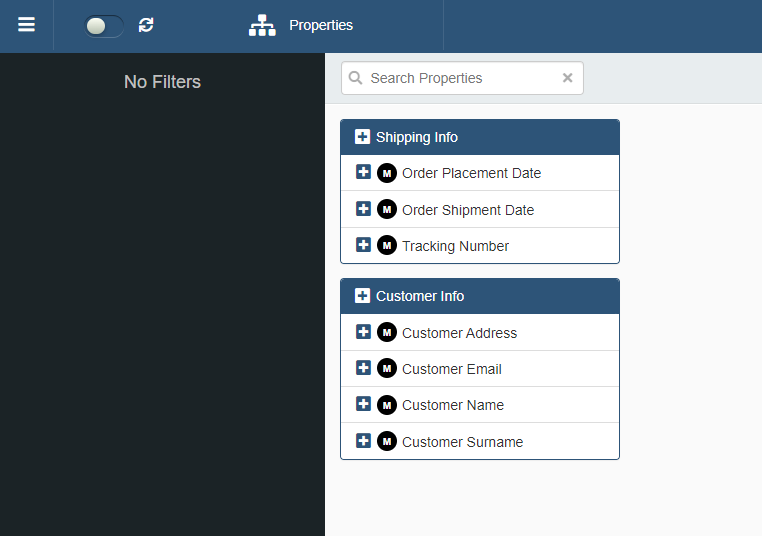762x536 pixels.
Task: Click the Customer Email label
Action: (x=452, y=369)
